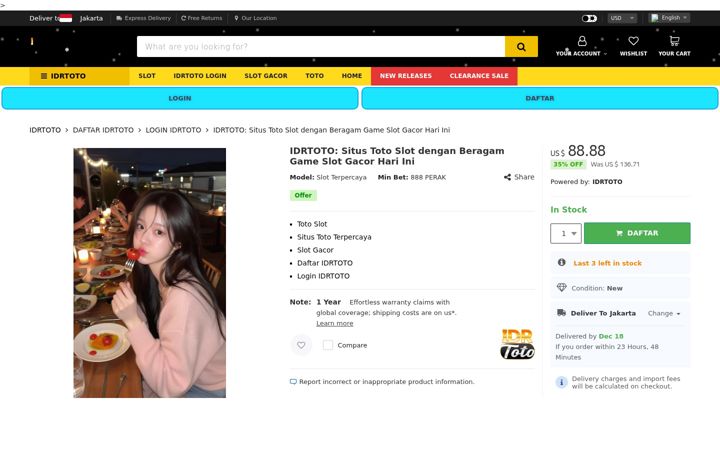
Task: Expand the quantity selector showing 1
Action: point(566,233)
